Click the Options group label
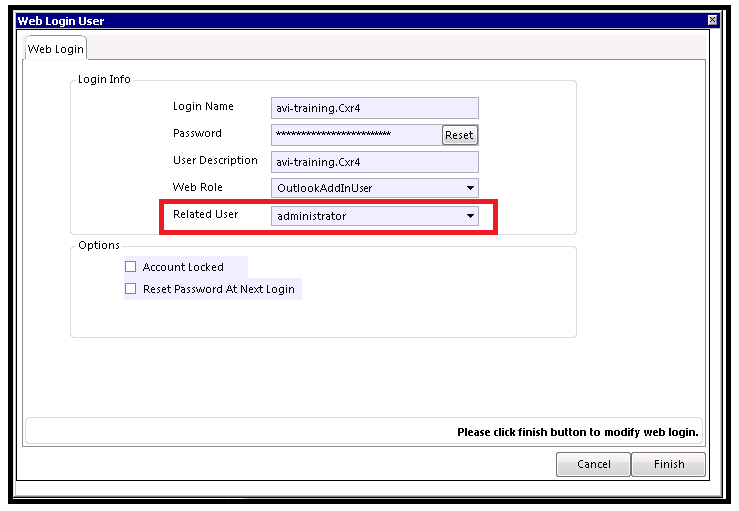Viewport: 739px width, 511px height. click(99, 245)
